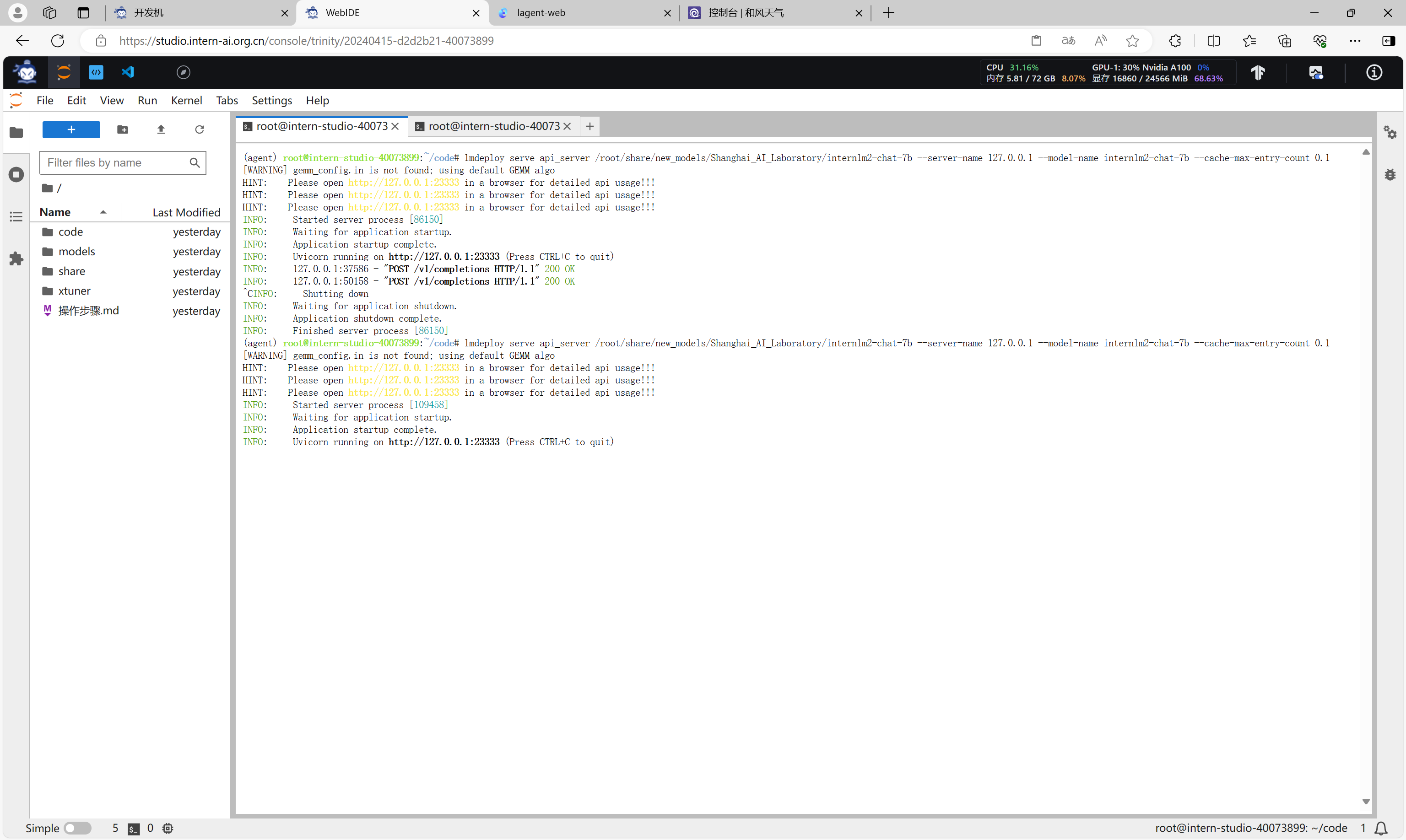
Task: Open the Help menu
Action: pos(317,100)
